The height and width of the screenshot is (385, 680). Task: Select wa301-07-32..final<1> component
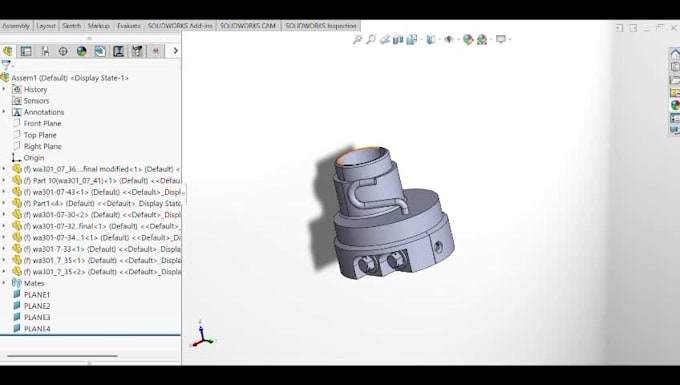102,226
